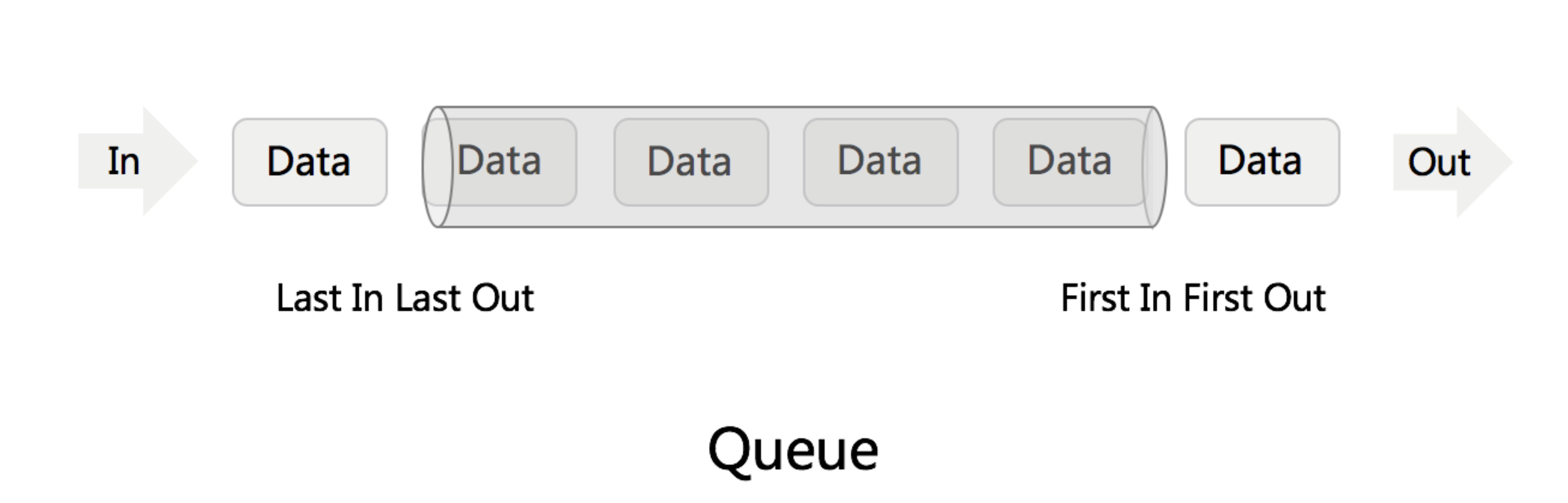The image size is (1568, 503).
Task: Click tube gap between third and fourth inner Data boxes
Action: [975, 162]
